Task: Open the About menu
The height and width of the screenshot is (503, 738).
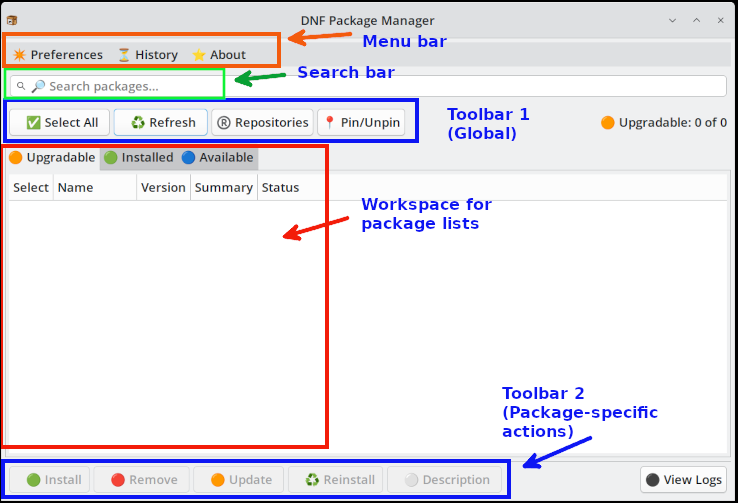Action: point(218,55)
